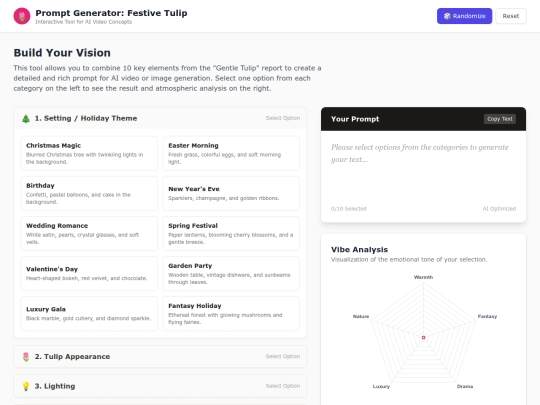Click the pink tulip logo icon
Viewport: 540px width, 405px height.
click(22, 16)
